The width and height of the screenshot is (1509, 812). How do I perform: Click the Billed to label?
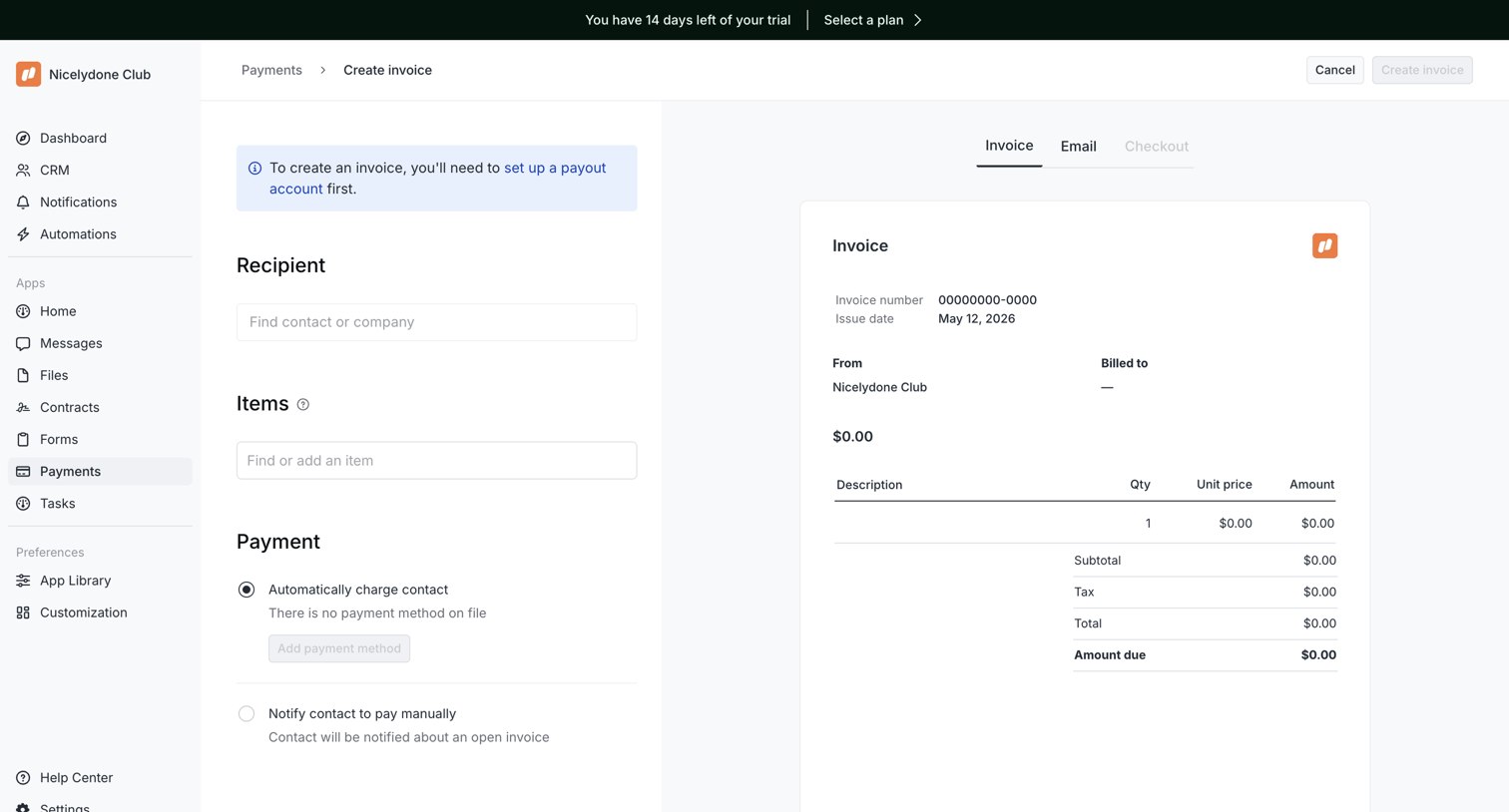pos(1124,363)
